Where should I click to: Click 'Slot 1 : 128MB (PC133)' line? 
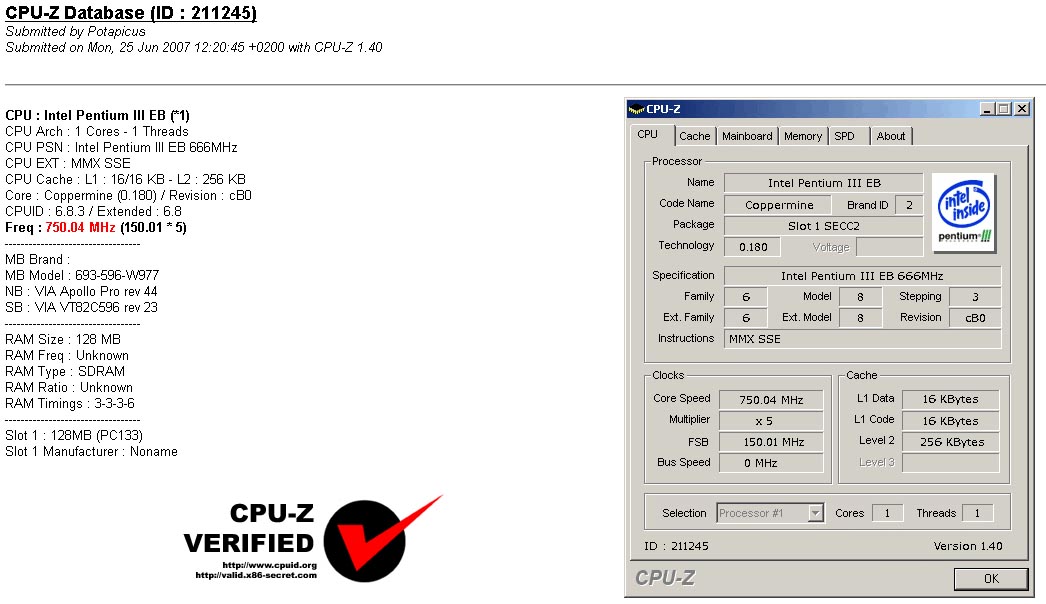pyautogui.click(x=74, y=436)
